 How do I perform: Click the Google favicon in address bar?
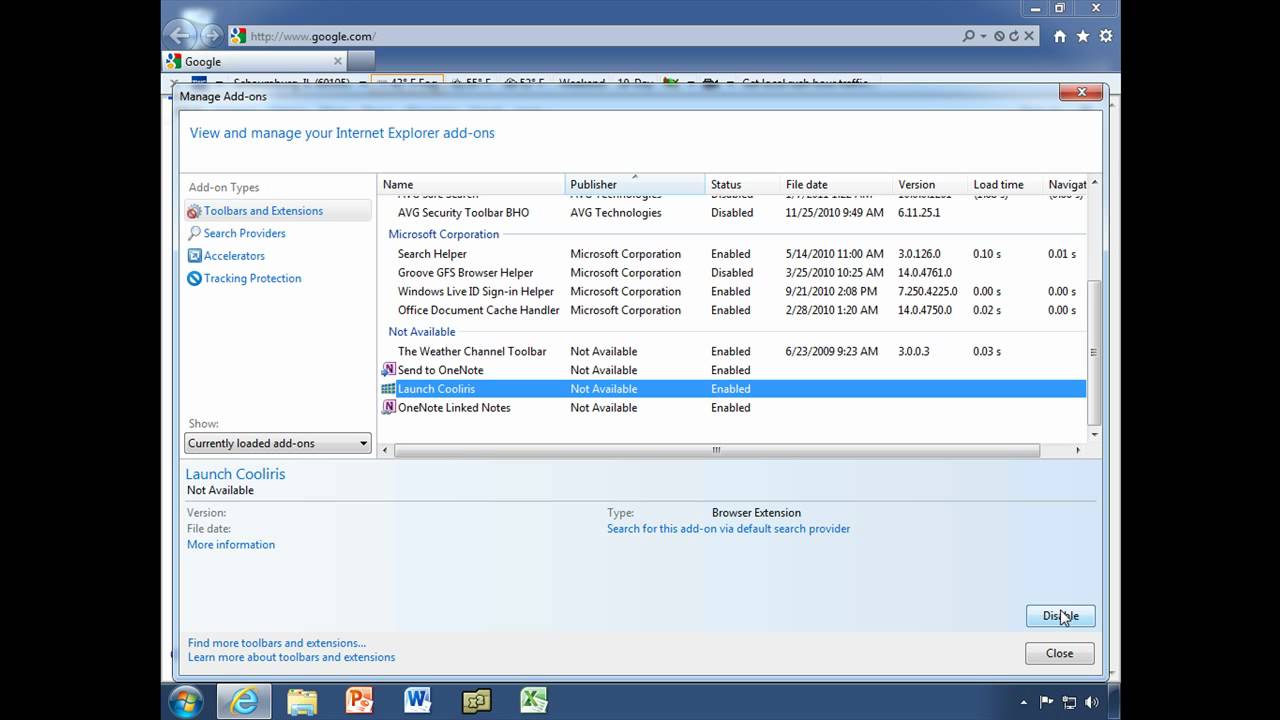click(238, 36)
